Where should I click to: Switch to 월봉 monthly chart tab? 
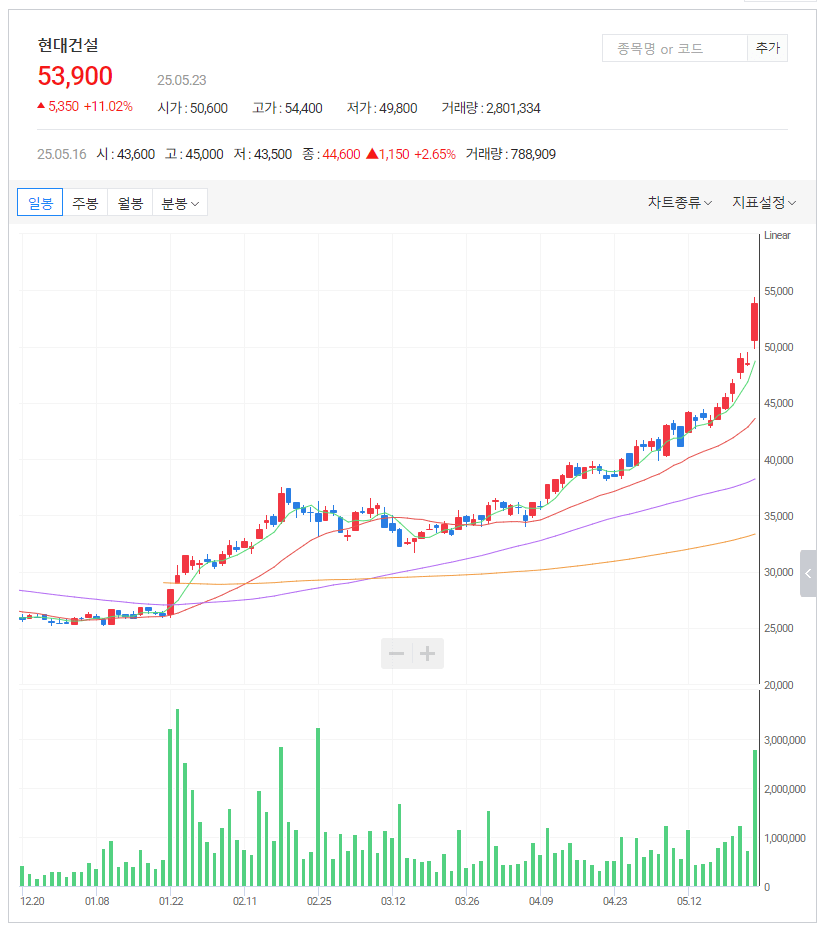tap(130, 203)
